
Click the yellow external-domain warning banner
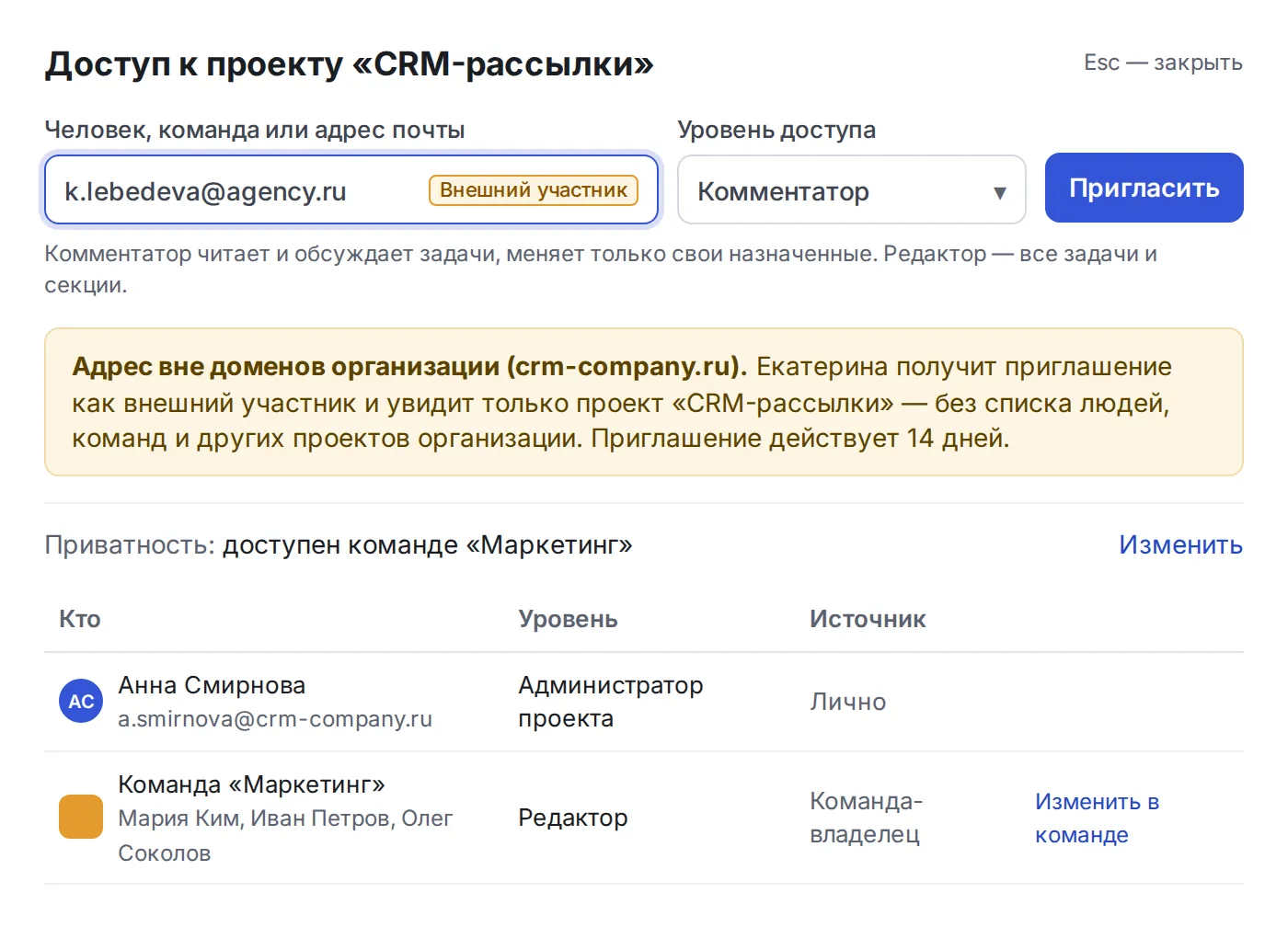pos(644,402)
